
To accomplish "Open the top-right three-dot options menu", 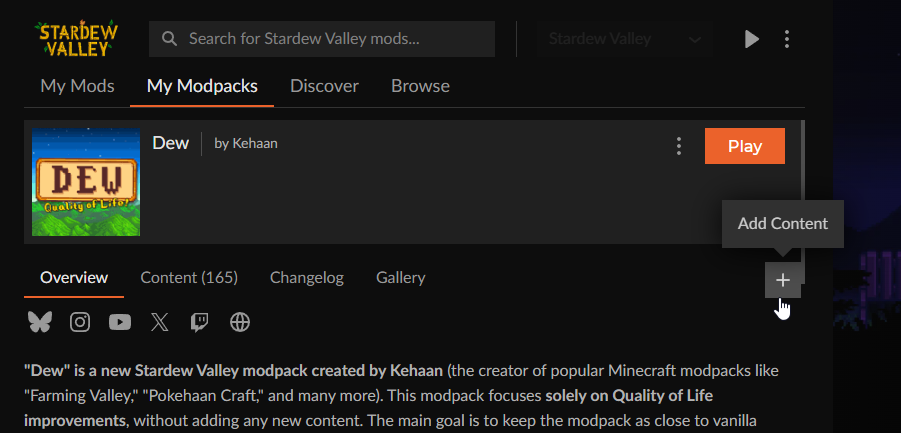I will pos(787,39).
